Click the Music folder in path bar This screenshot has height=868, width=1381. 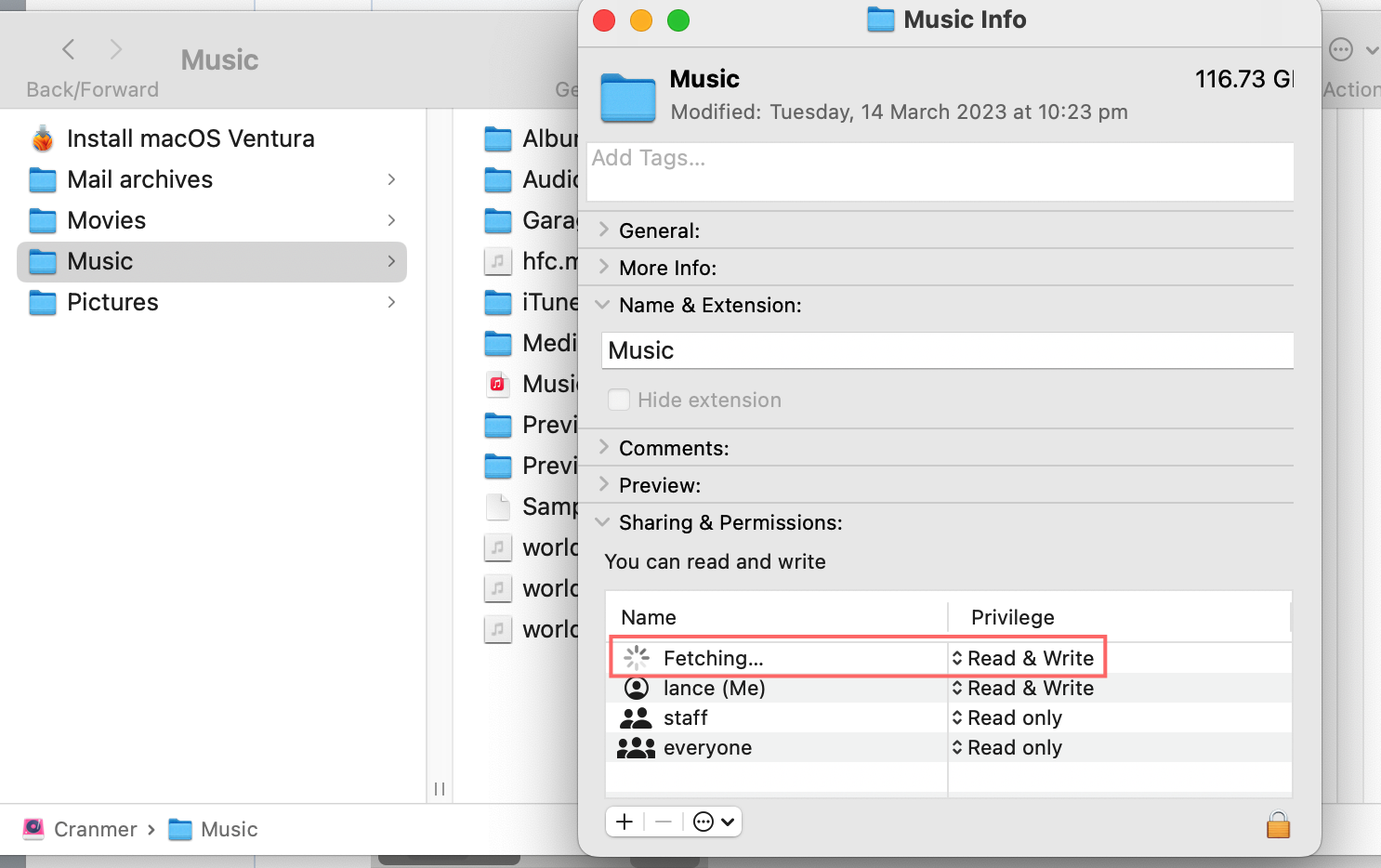(213, 829)
